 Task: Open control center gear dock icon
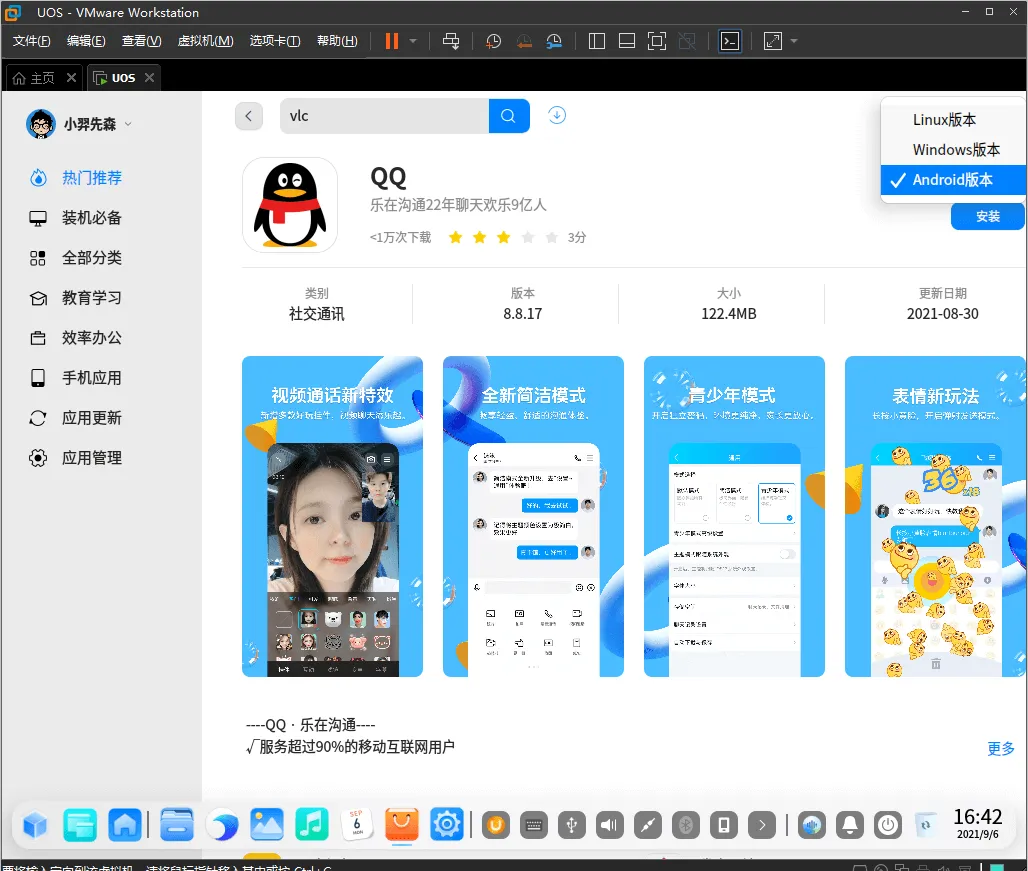[x=446, y=825]
